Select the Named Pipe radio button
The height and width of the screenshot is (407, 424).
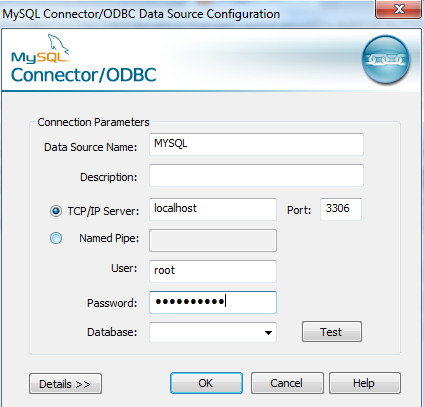pos(56,238)
